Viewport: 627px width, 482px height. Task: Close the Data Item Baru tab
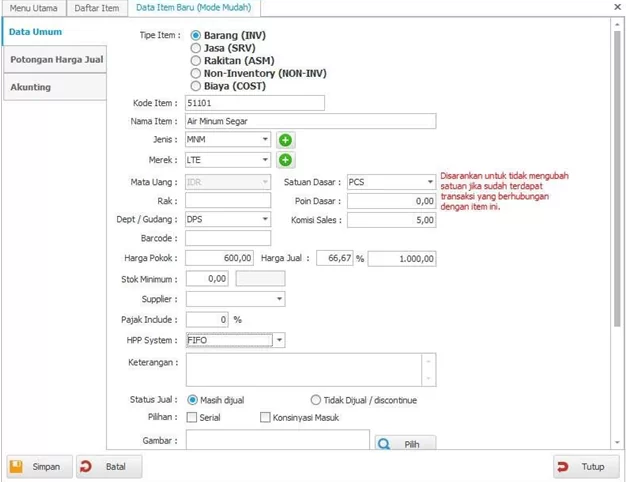(x=615, y=7)
